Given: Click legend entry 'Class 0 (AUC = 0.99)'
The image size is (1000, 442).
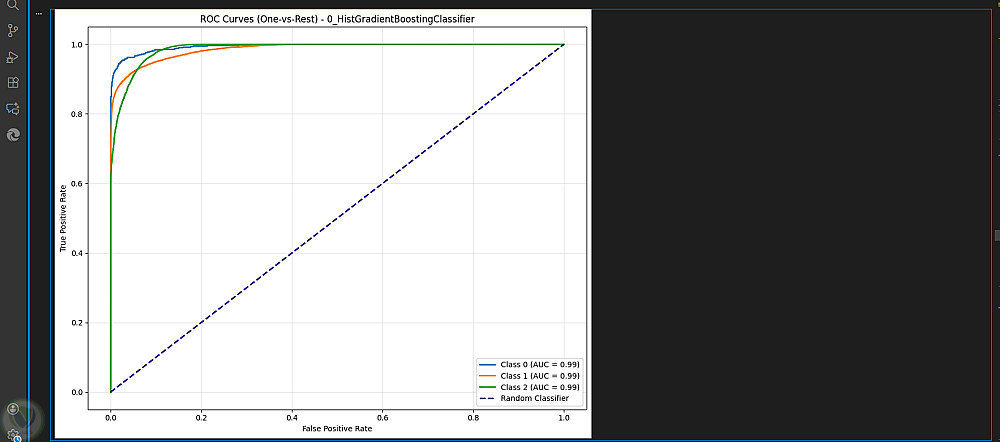Looking at the screenshot, I should point(529,364).
